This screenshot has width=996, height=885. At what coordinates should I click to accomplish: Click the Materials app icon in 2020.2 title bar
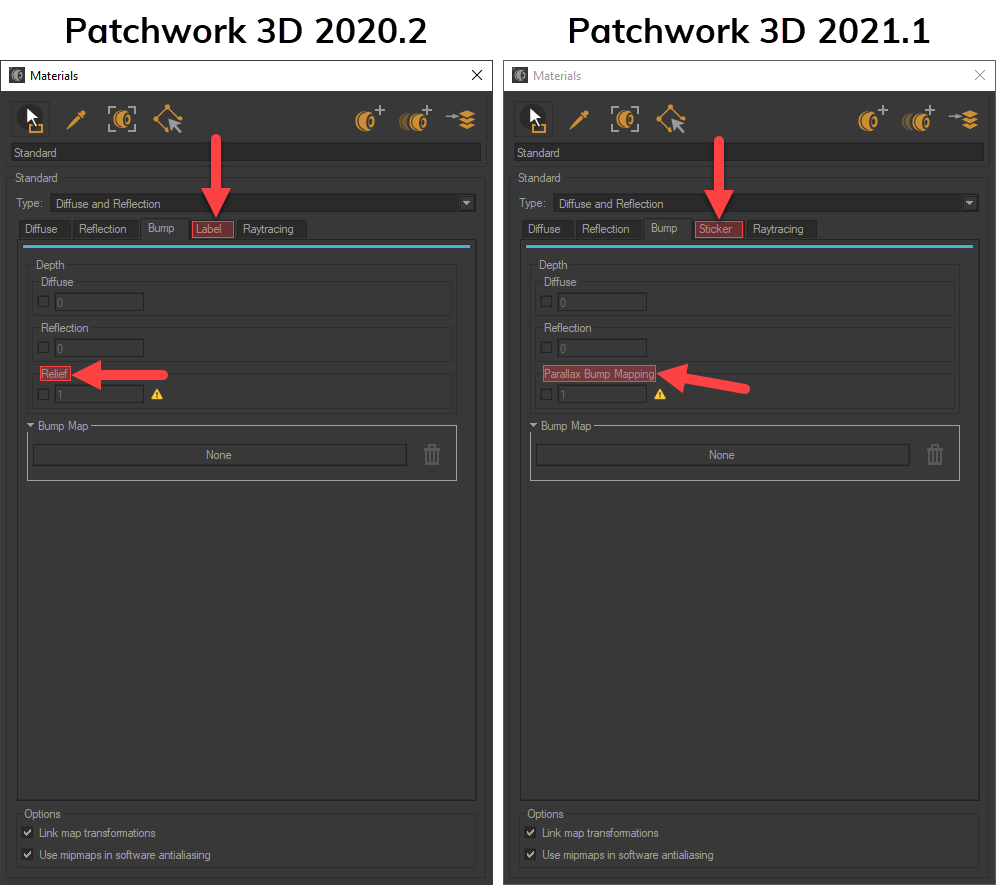(17, 76)
